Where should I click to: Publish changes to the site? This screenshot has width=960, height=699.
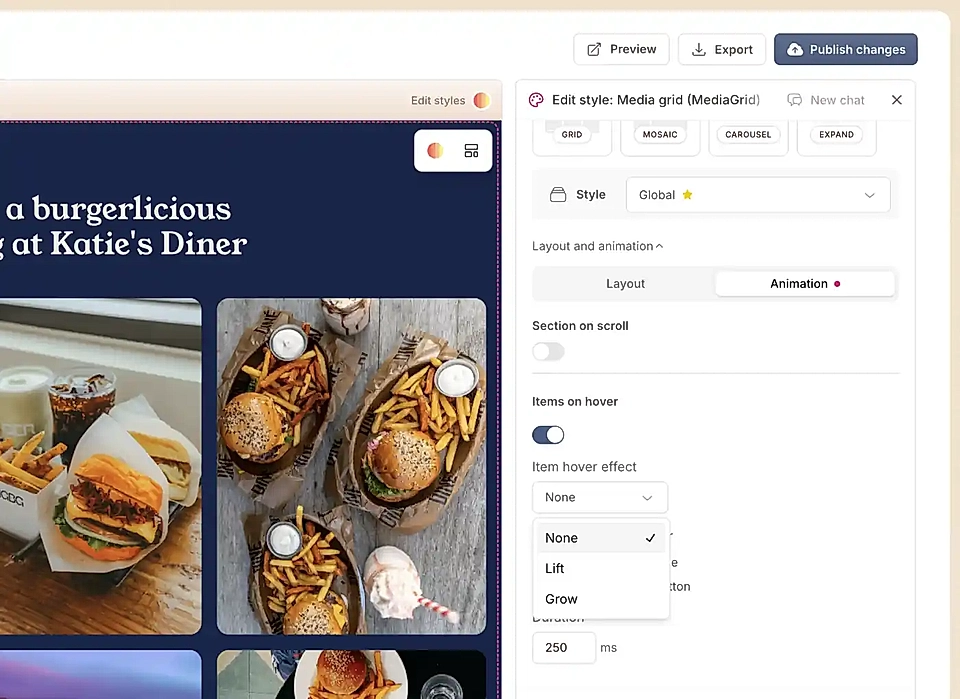coord(846,49)
